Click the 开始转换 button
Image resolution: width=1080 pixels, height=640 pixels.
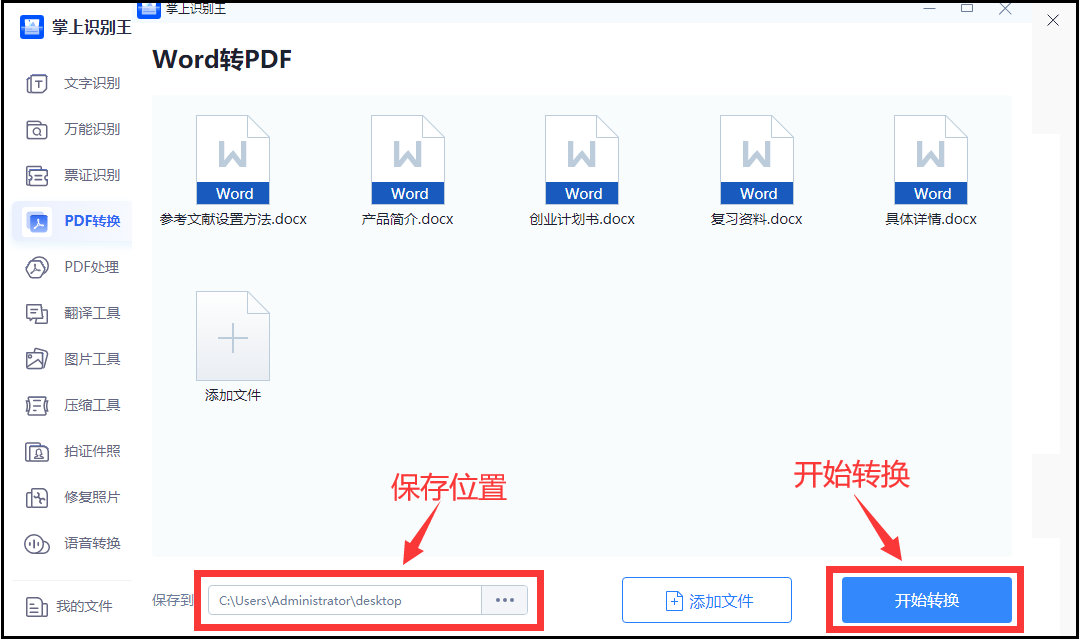(x=926, y=601)
